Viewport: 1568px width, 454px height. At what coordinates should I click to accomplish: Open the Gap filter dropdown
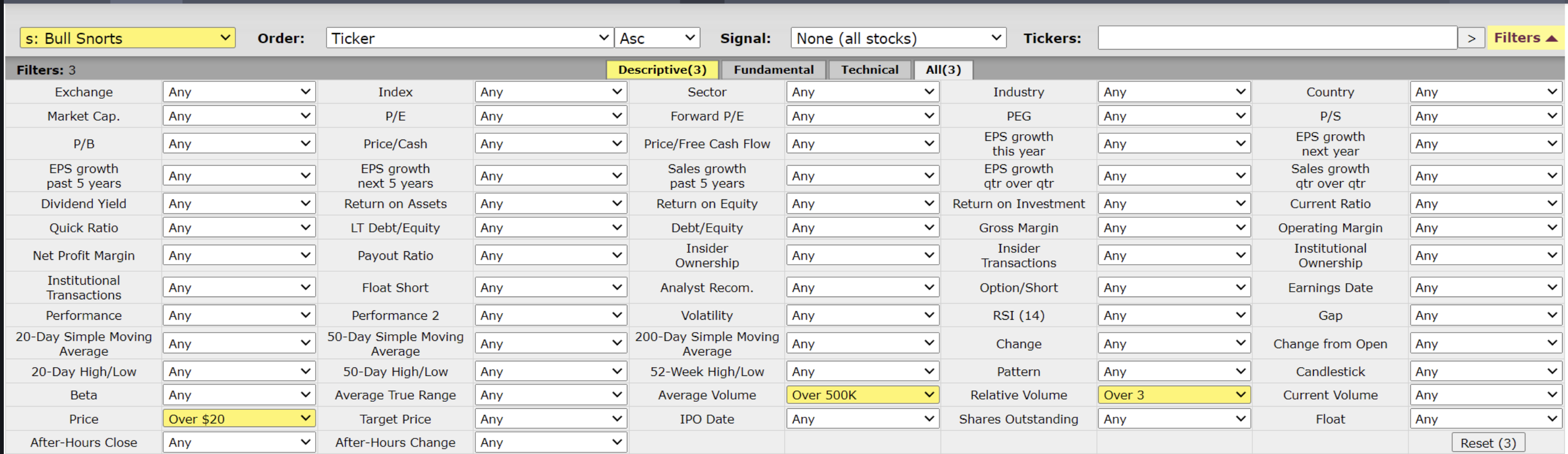pyautogui.click(x=1486, y=315)
